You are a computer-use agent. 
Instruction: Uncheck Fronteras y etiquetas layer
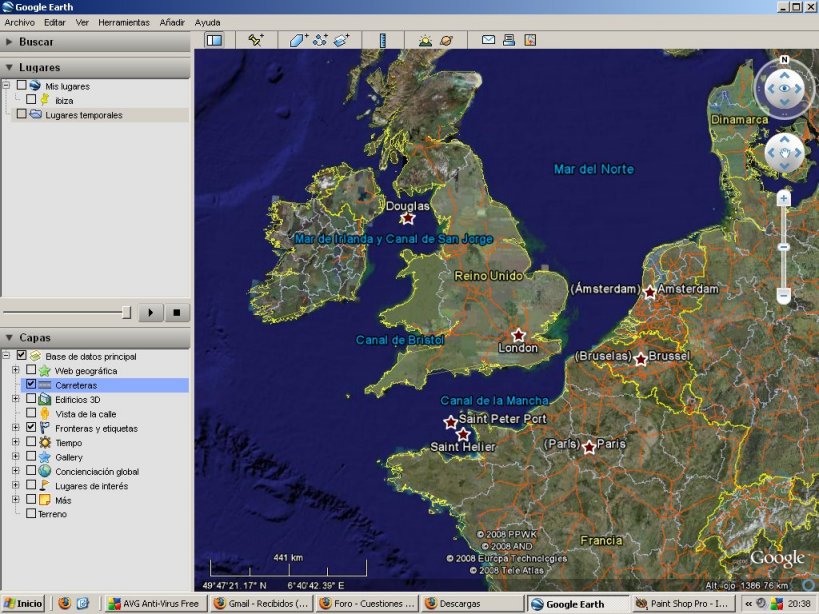tap(31, 427)
